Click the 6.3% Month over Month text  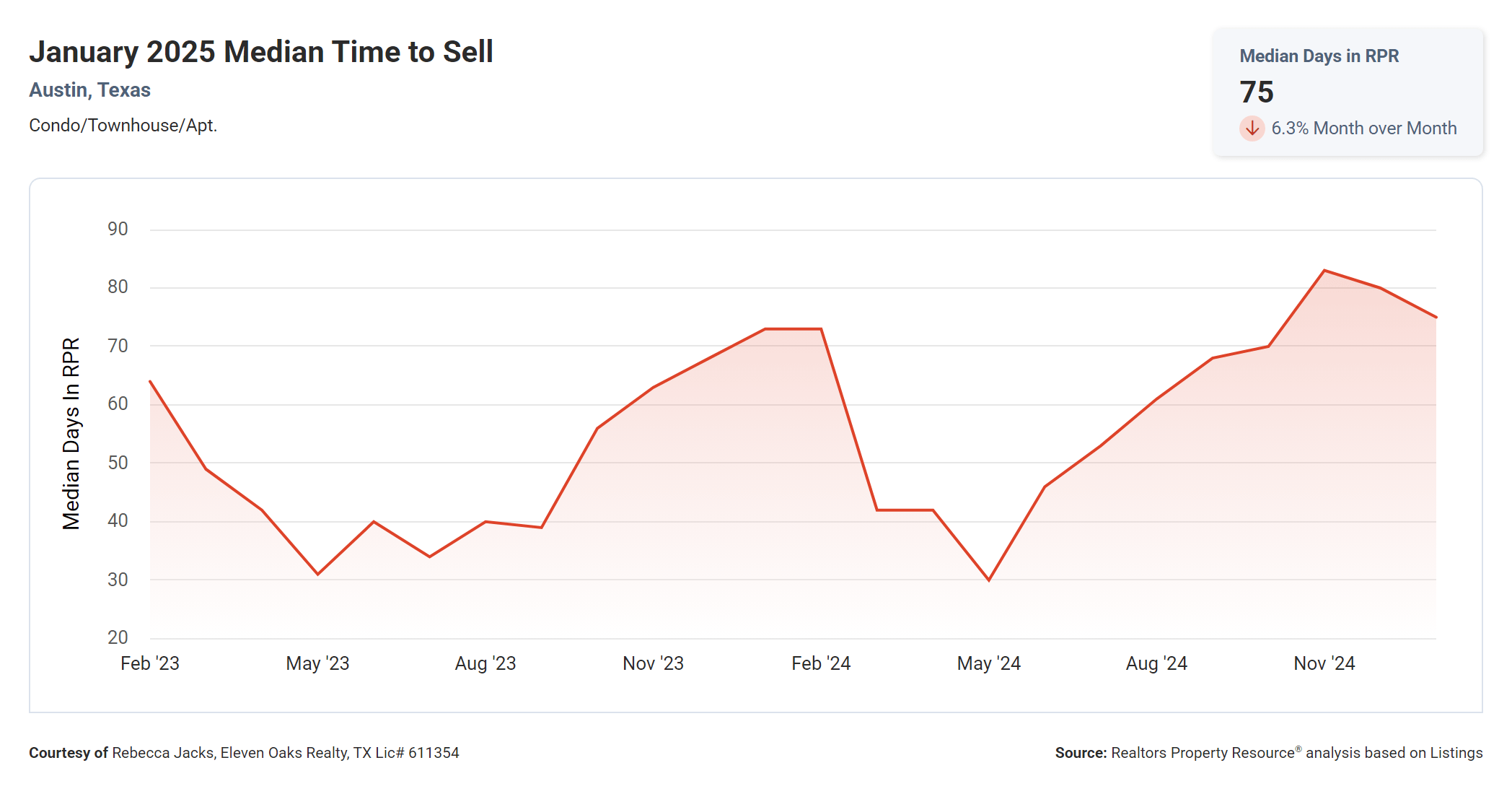[x=1363, y=128]
